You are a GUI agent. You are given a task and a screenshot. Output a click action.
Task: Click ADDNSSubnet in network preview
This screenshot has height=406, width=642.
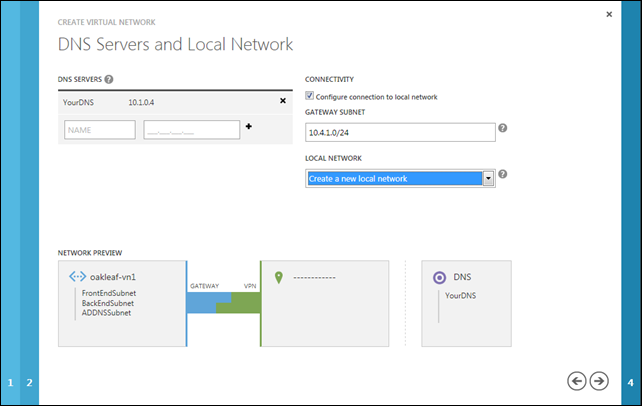[106, 313]
